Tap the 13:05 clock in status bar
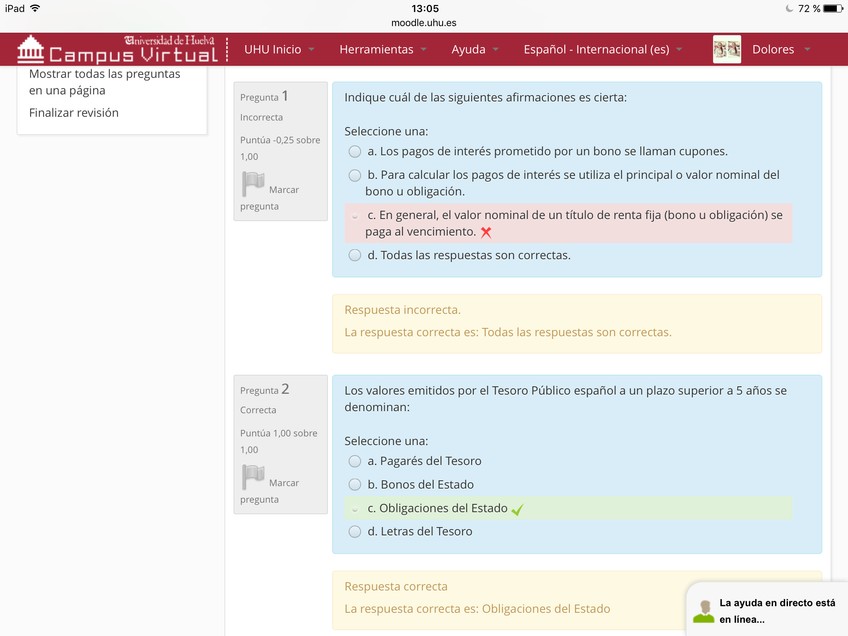This screenshot has height=636, width=848. (425, 8)
